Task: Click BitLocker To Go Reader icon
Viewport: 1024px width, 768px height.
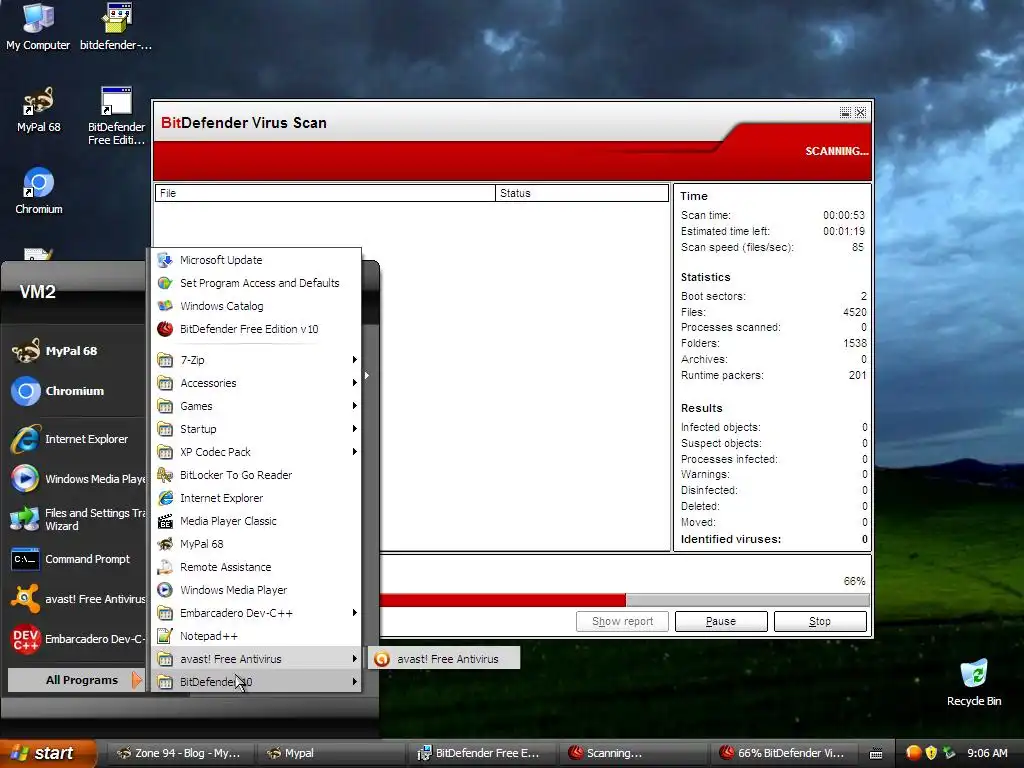Action: point(165,475)
